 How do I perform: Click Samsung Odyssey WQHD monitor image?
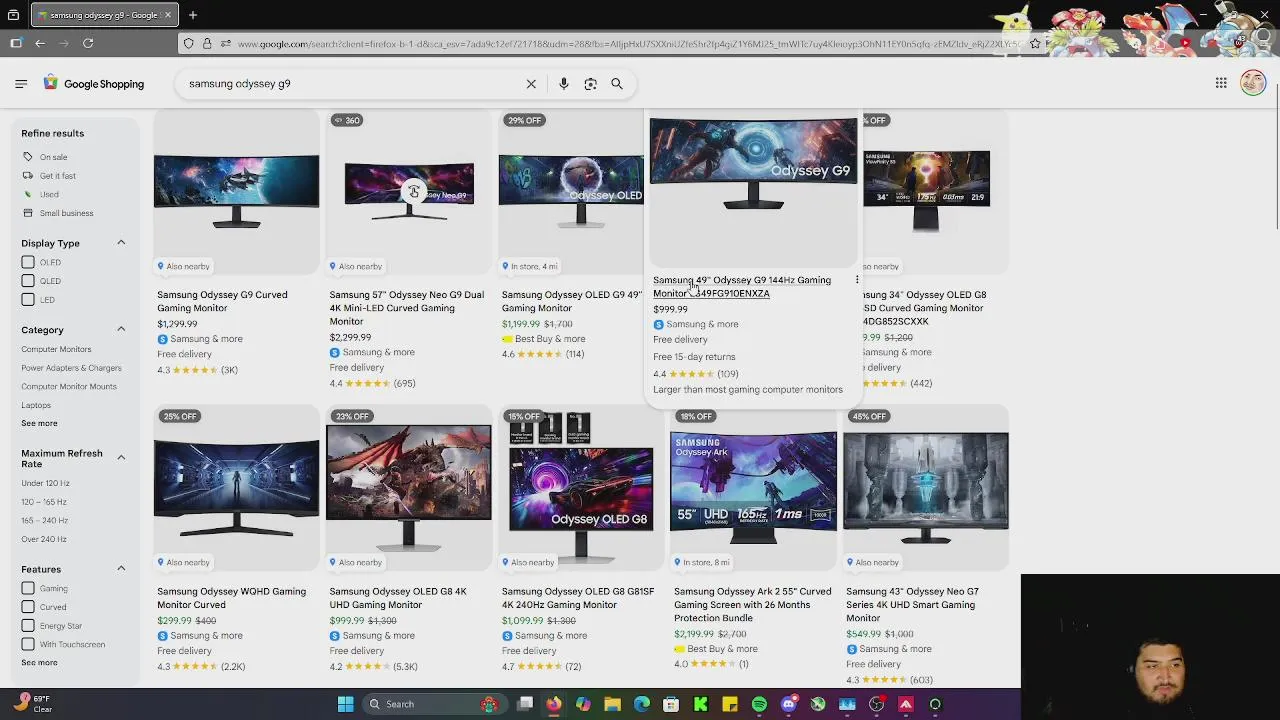click(x=236, y=490)
